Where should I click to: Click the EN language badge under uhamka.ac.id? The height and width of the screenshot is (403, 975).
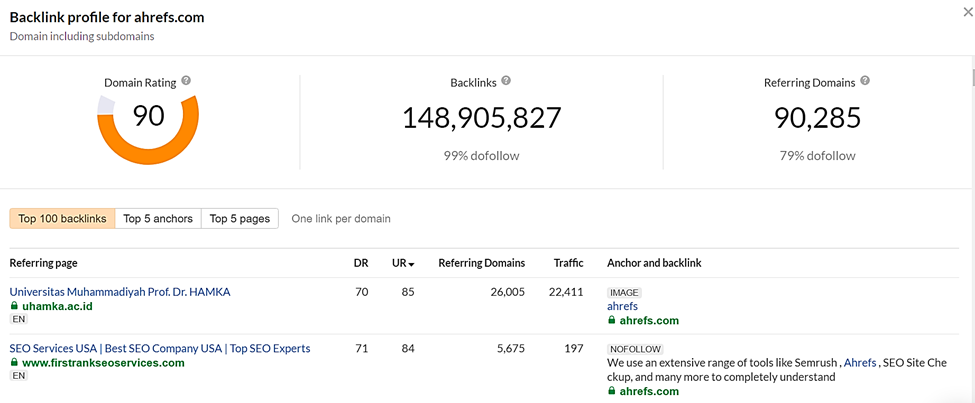pos(19,319)
